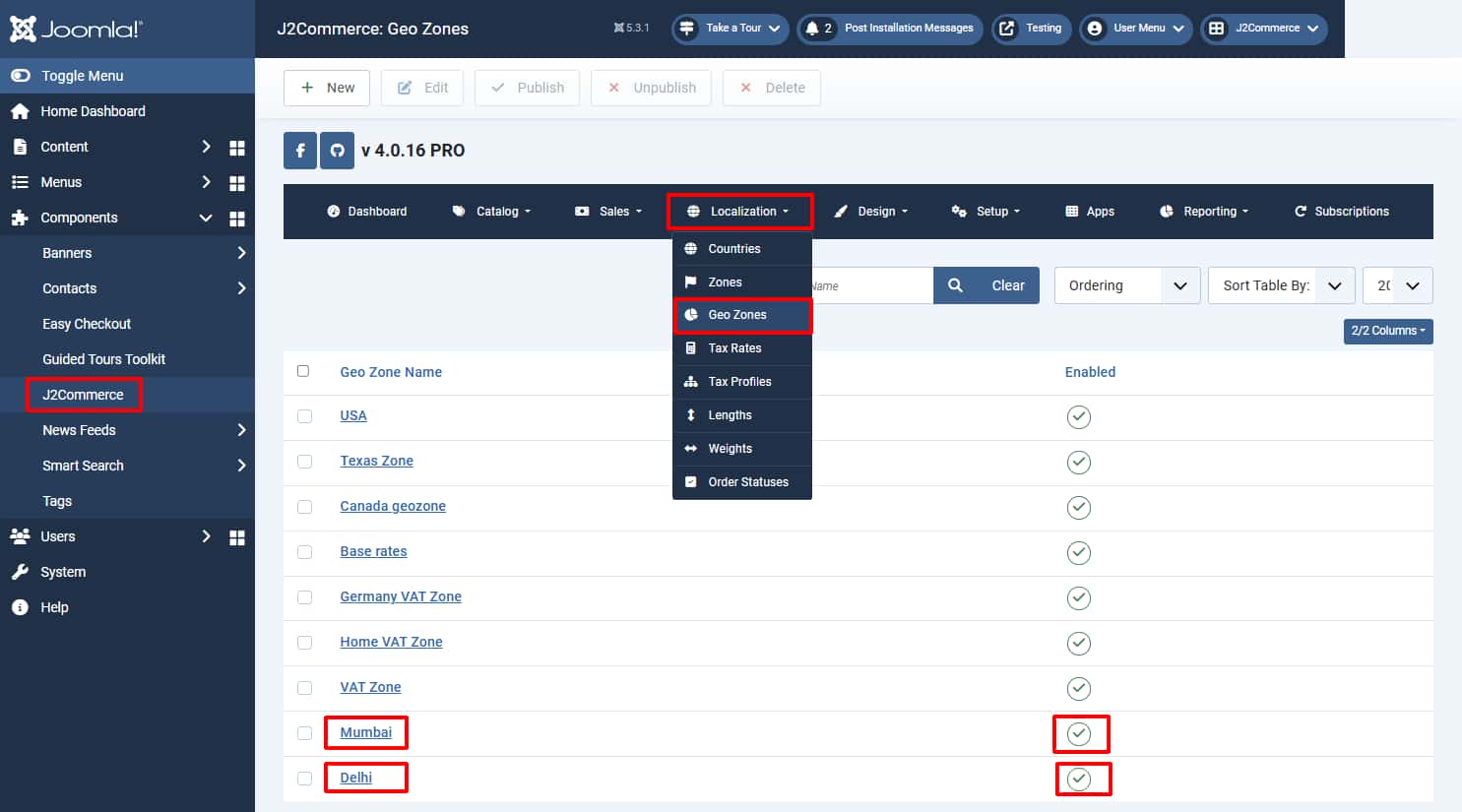
Task: Click the Joomla logo
Action: point(76,29)
